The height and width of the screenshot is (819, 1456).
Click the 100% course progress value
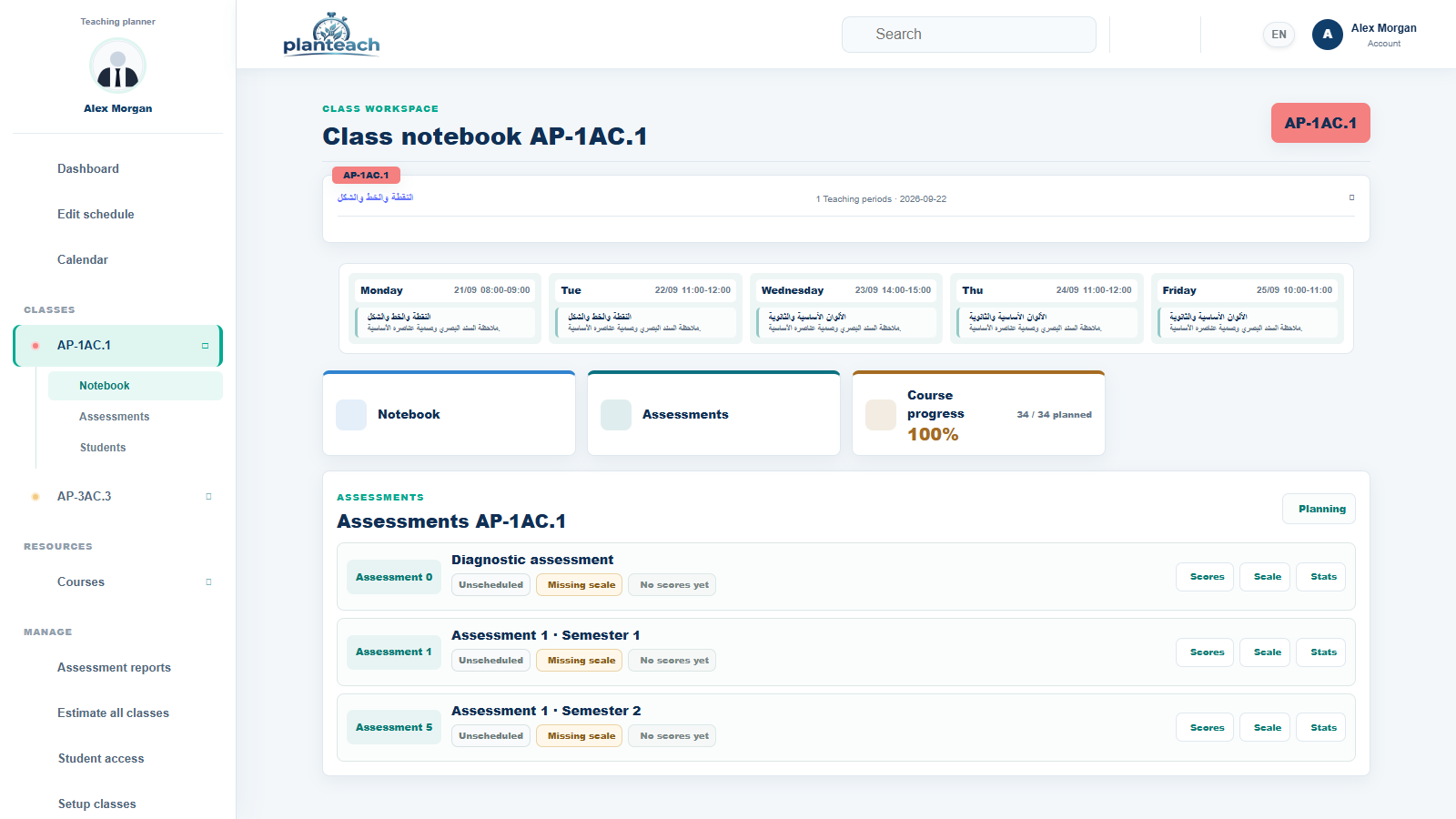(933, 435)
